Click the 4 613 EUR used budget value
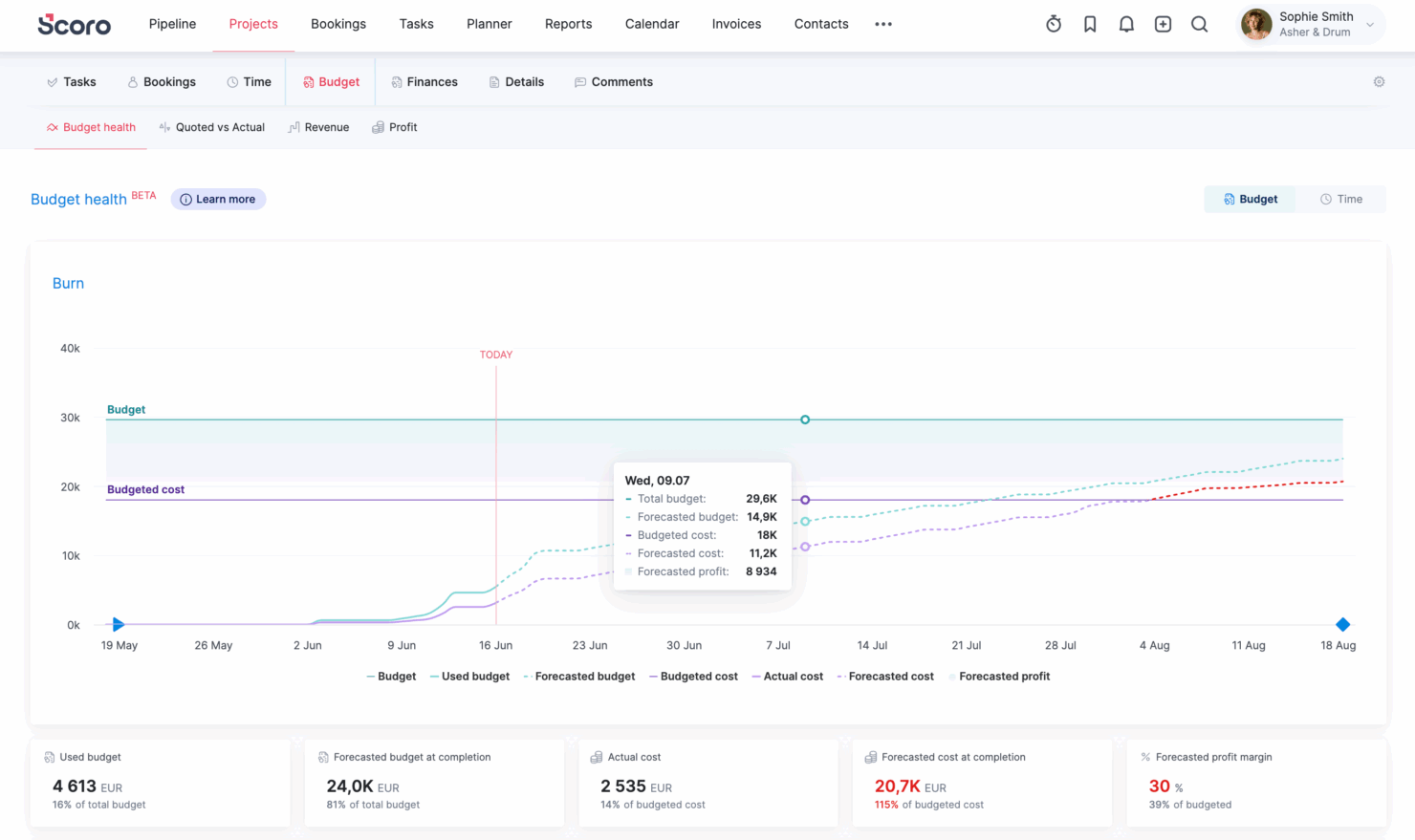The height and width of the screenshot is (840, 1415). [88, 786]
